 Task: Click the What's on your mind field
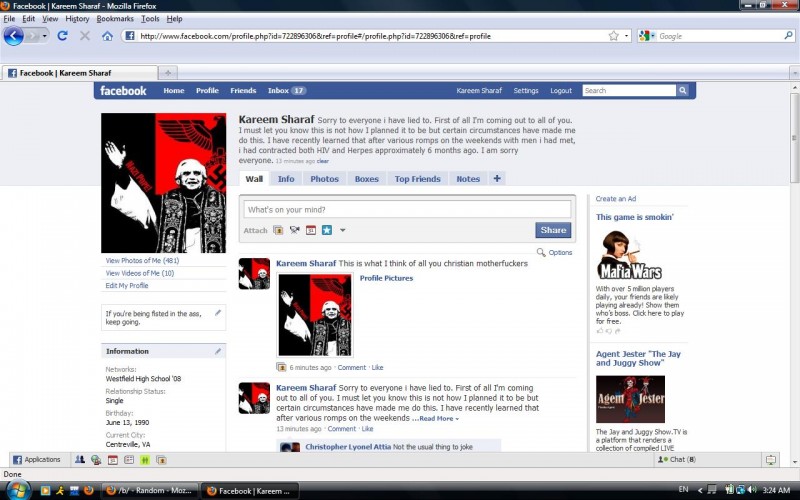coord(407,209)
